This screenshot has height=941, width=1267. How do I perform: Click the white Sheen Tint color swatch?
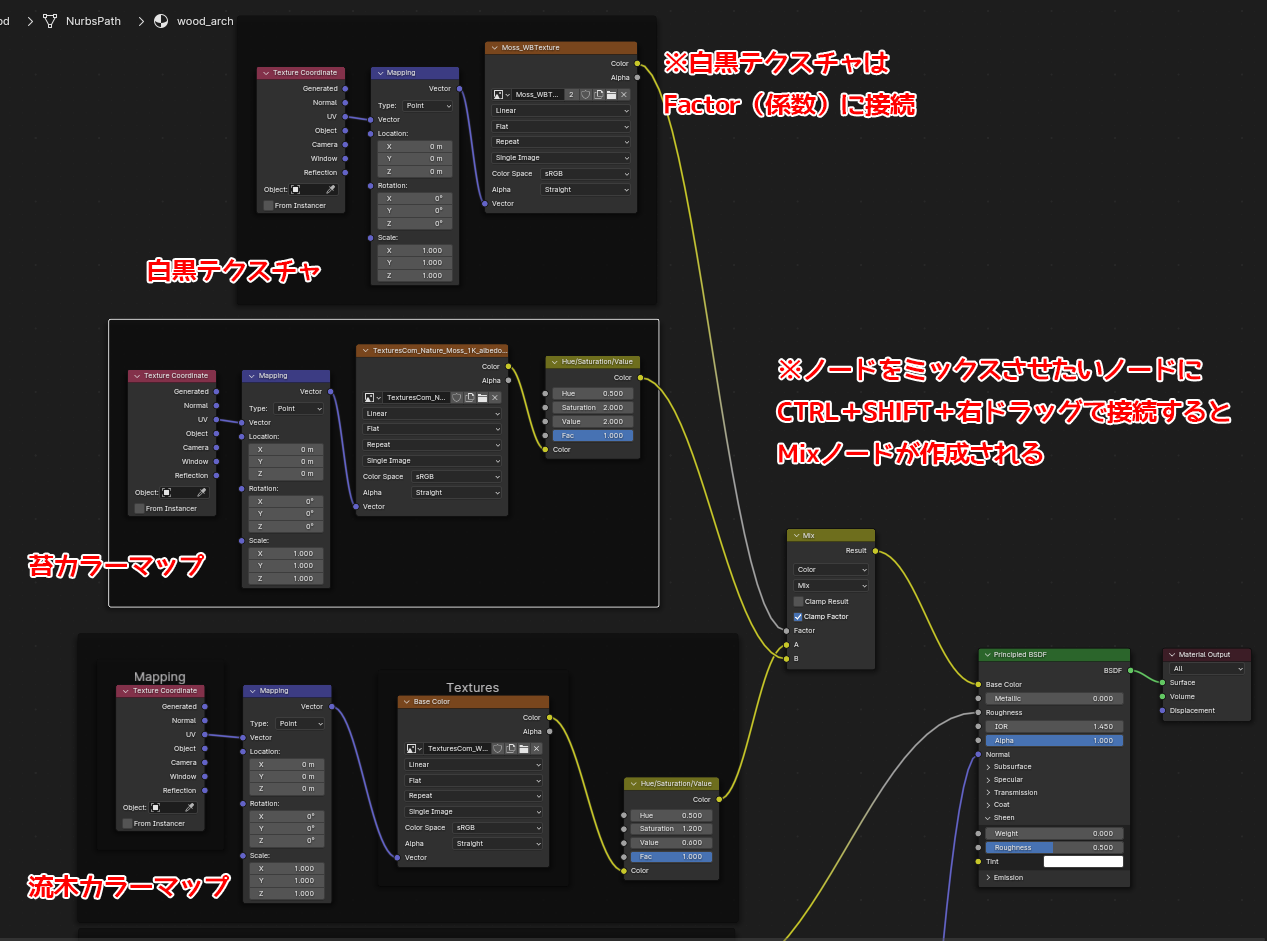(1083, 861)
